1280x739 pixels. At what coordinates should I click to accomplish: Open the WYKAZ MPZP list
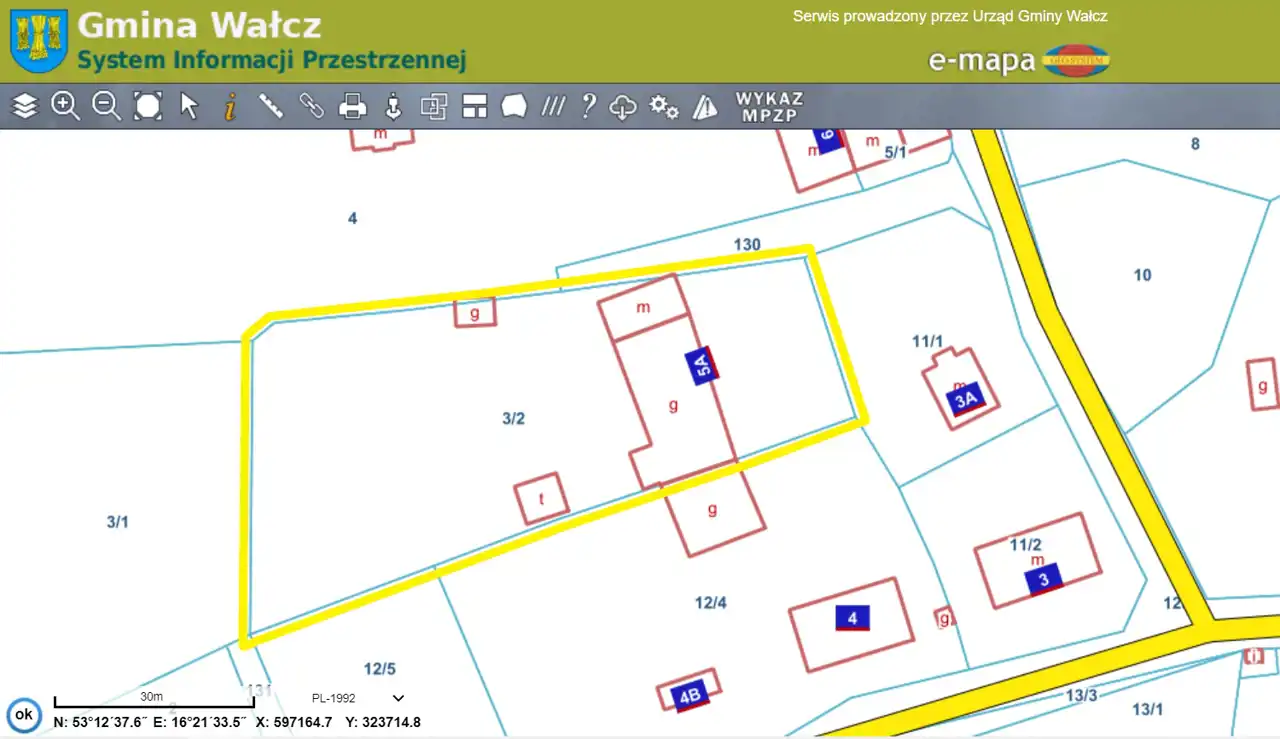click(769, 106)
